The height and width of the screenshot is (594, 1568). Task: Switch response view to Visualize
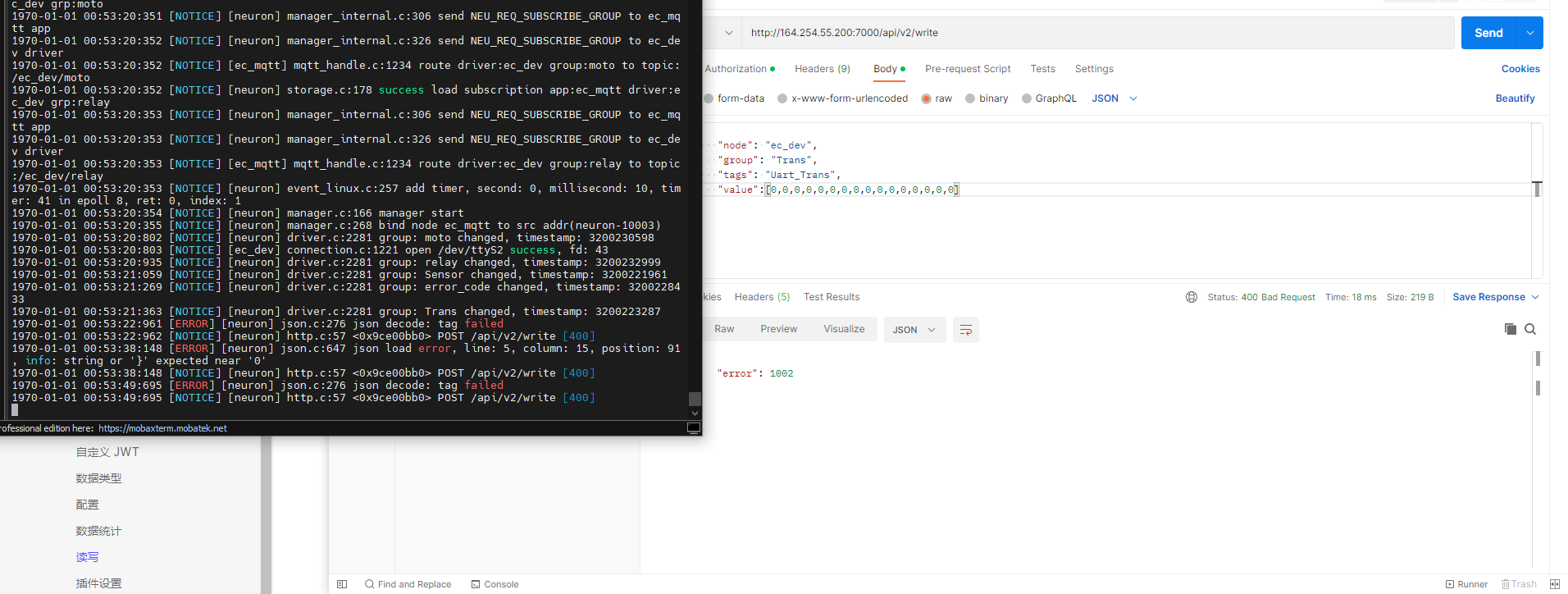tap(844, 329)
